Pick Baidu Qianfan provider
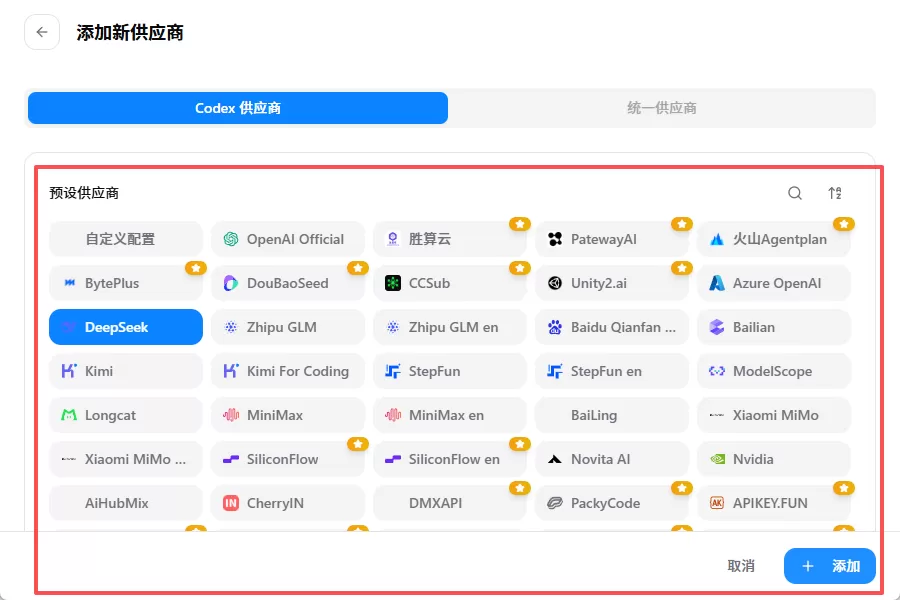The width and height of the screenshot is (900, 600). [612, 327]
